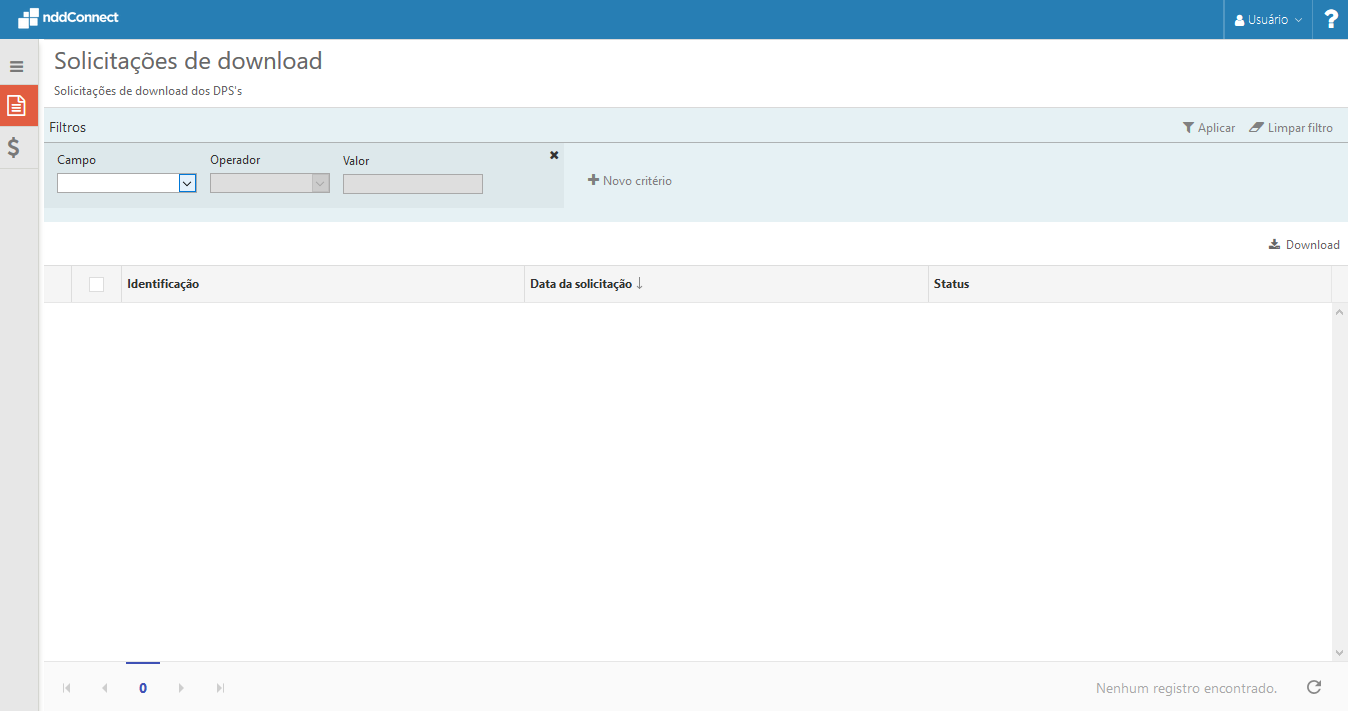Focus the Valor input field
The height and width of the screenshot is (711, 1349).
click(x=413, y=184)
